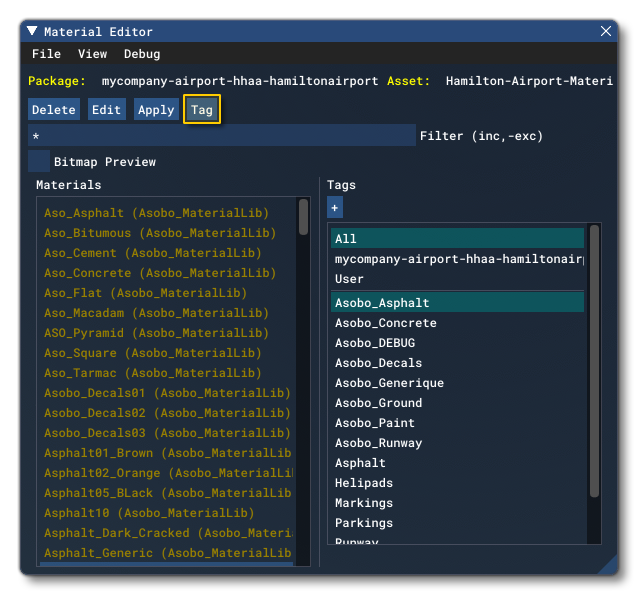Select Asobo_Decals03 material
Screen dimensions: 638x595
(x=167, y=432)
